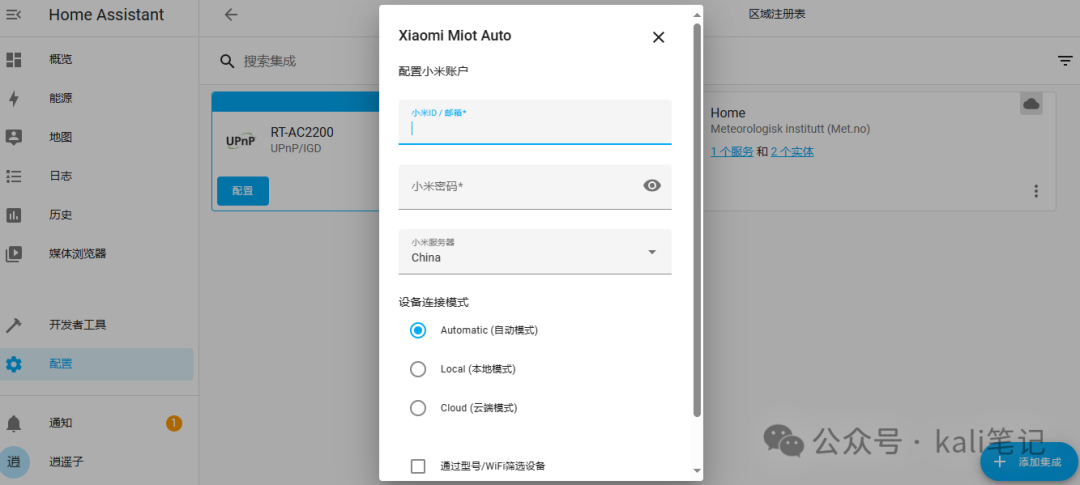The height and width of the screenshot is (485, 1080).
Task: Enable 通过型号/WiFi筛选设备 checkbox
Action: pos(418,466)
